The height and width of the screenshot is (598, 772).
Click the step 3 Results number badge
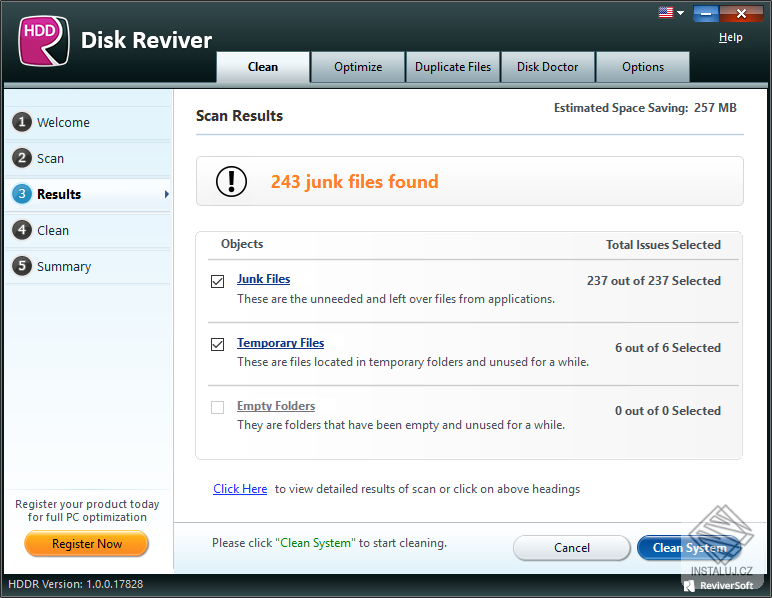22,194
